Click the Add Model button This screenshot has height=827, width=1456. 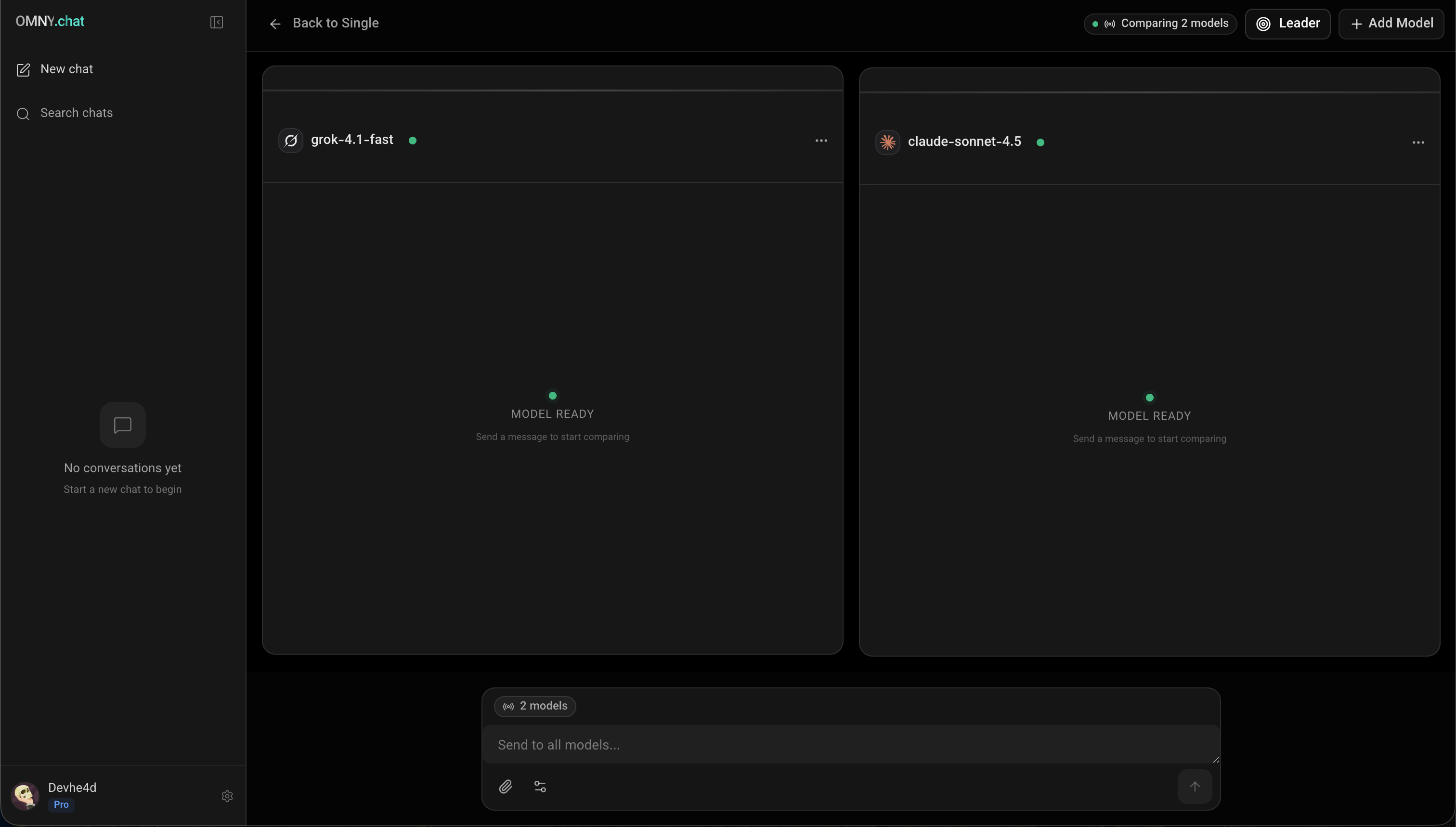tap(1392, 23)
